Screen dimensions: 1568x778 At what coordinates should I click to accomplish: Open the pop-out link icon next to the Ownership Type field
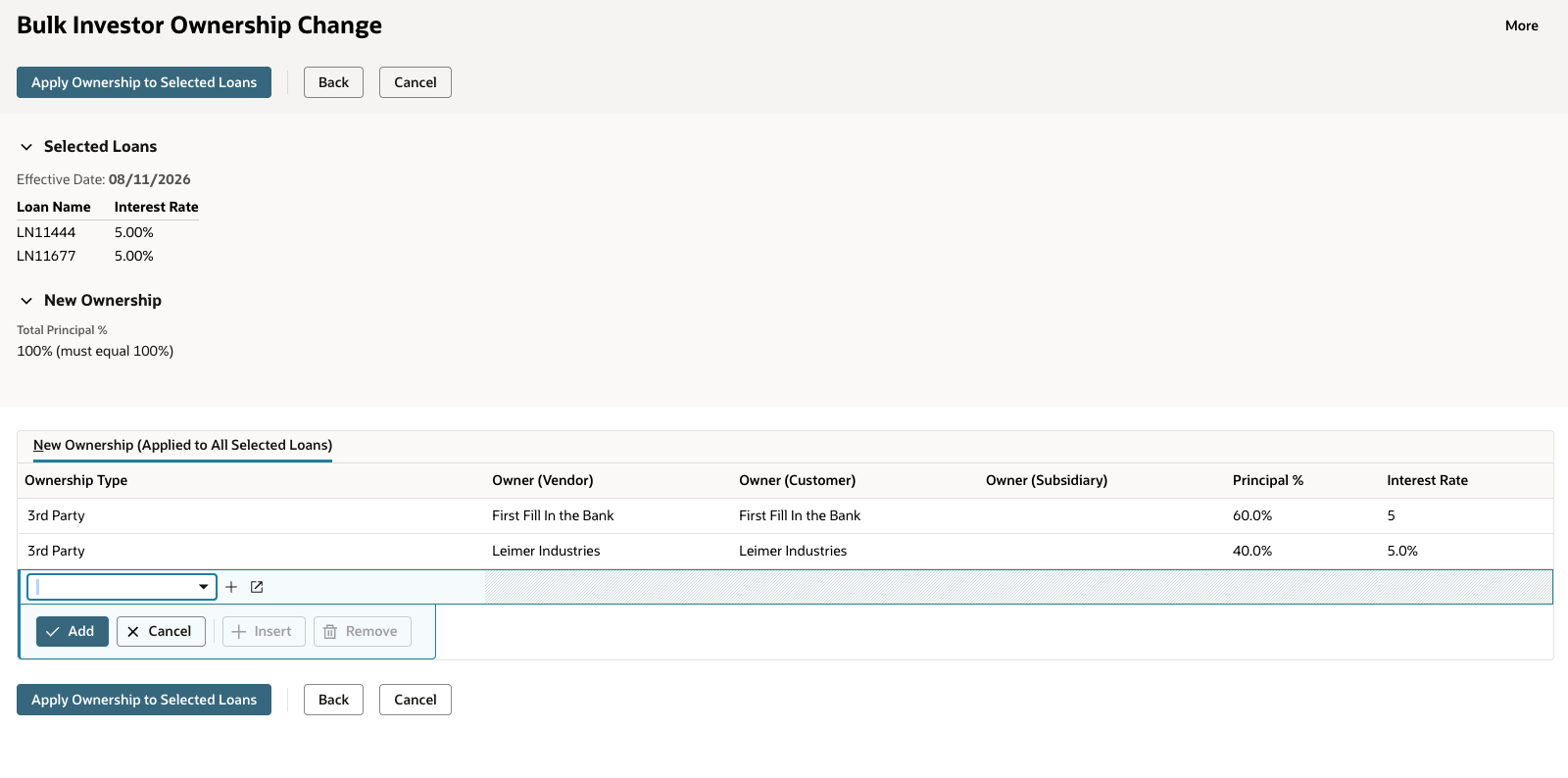[257, 587]
